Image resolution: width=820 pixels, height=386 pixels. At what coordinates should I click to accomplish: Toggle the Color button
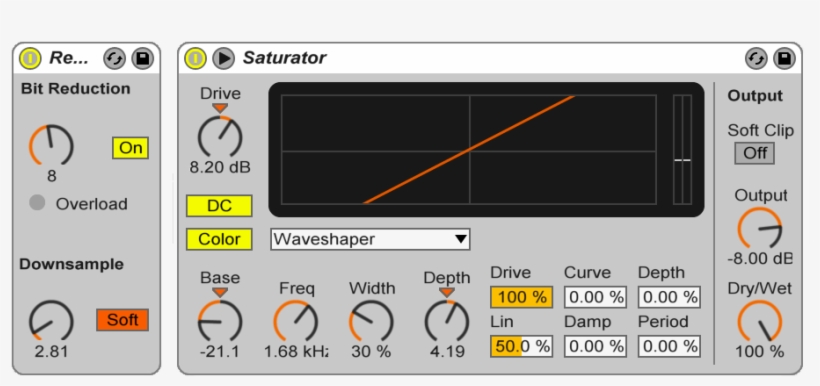[x=219, y=239]
